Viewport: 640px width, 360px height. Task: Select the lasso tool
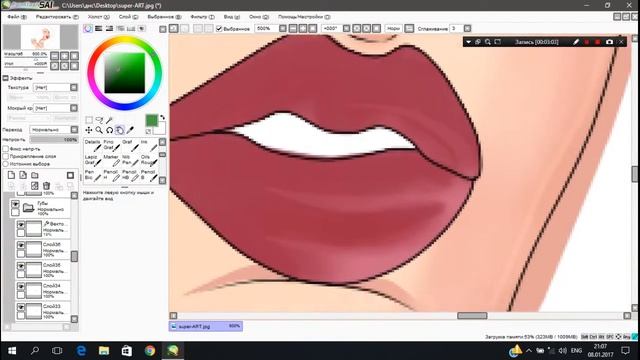(99, 120)
